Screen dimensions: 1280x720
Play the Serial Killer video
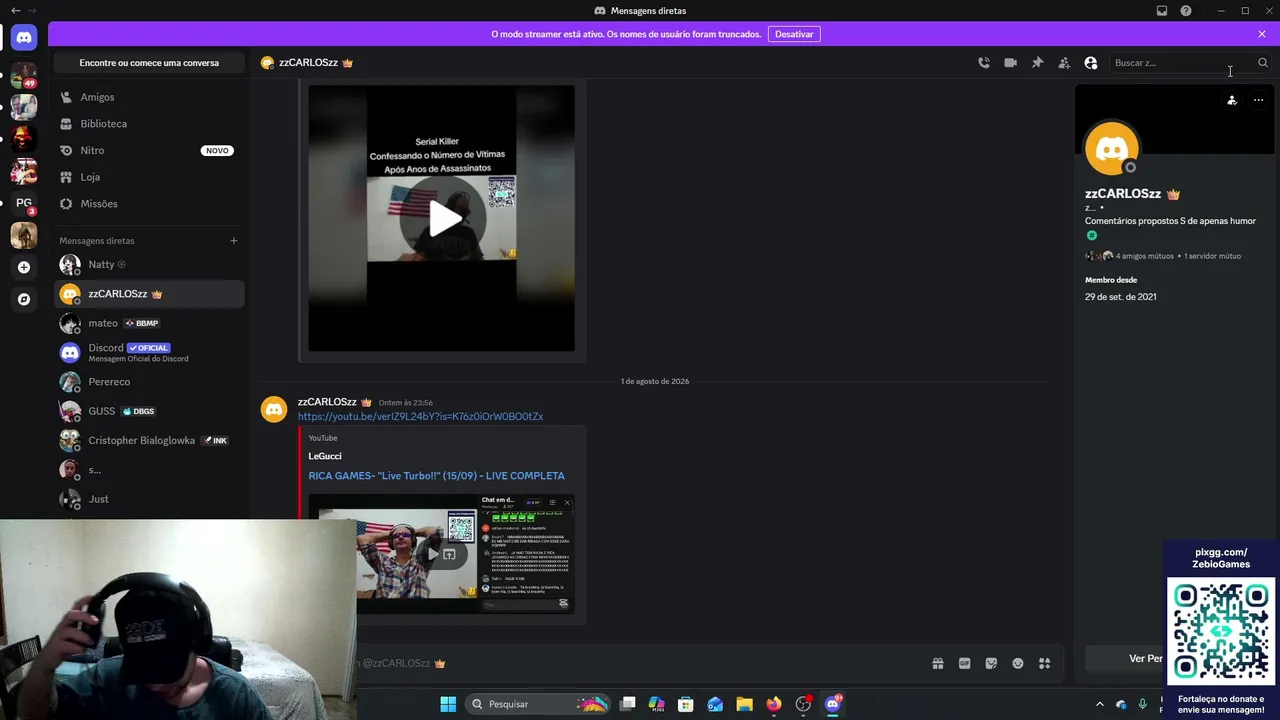pyautogui.click(x=442, y=219)
